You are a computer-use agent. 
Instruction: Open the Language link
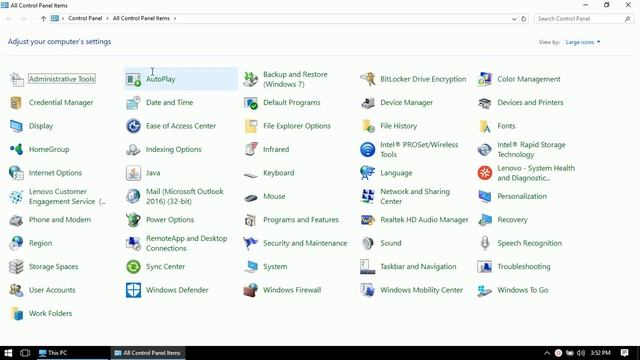coord(396,173)
